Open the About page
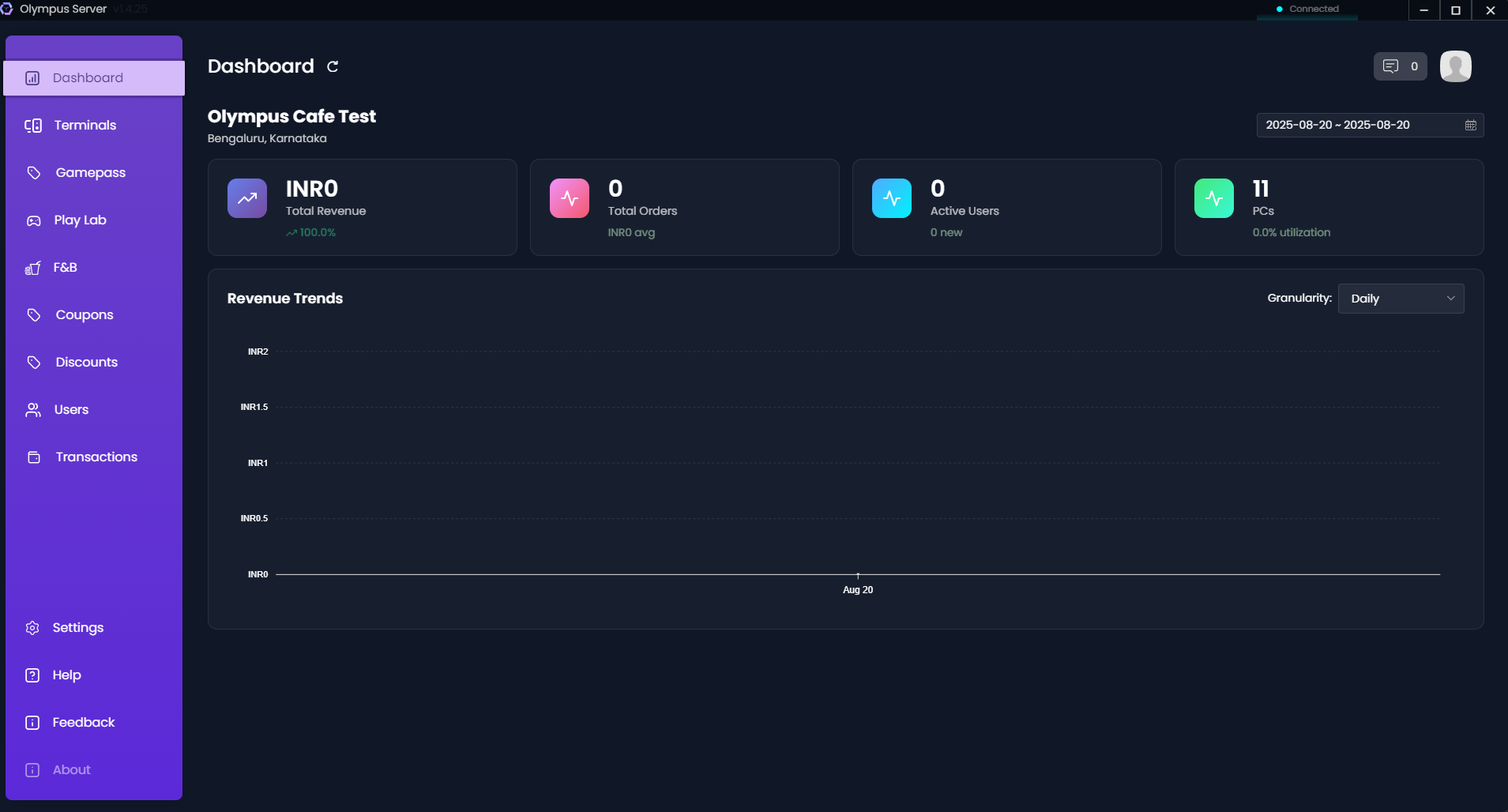Viewport: 1508px width, 812px height. [x=71, y=769]
